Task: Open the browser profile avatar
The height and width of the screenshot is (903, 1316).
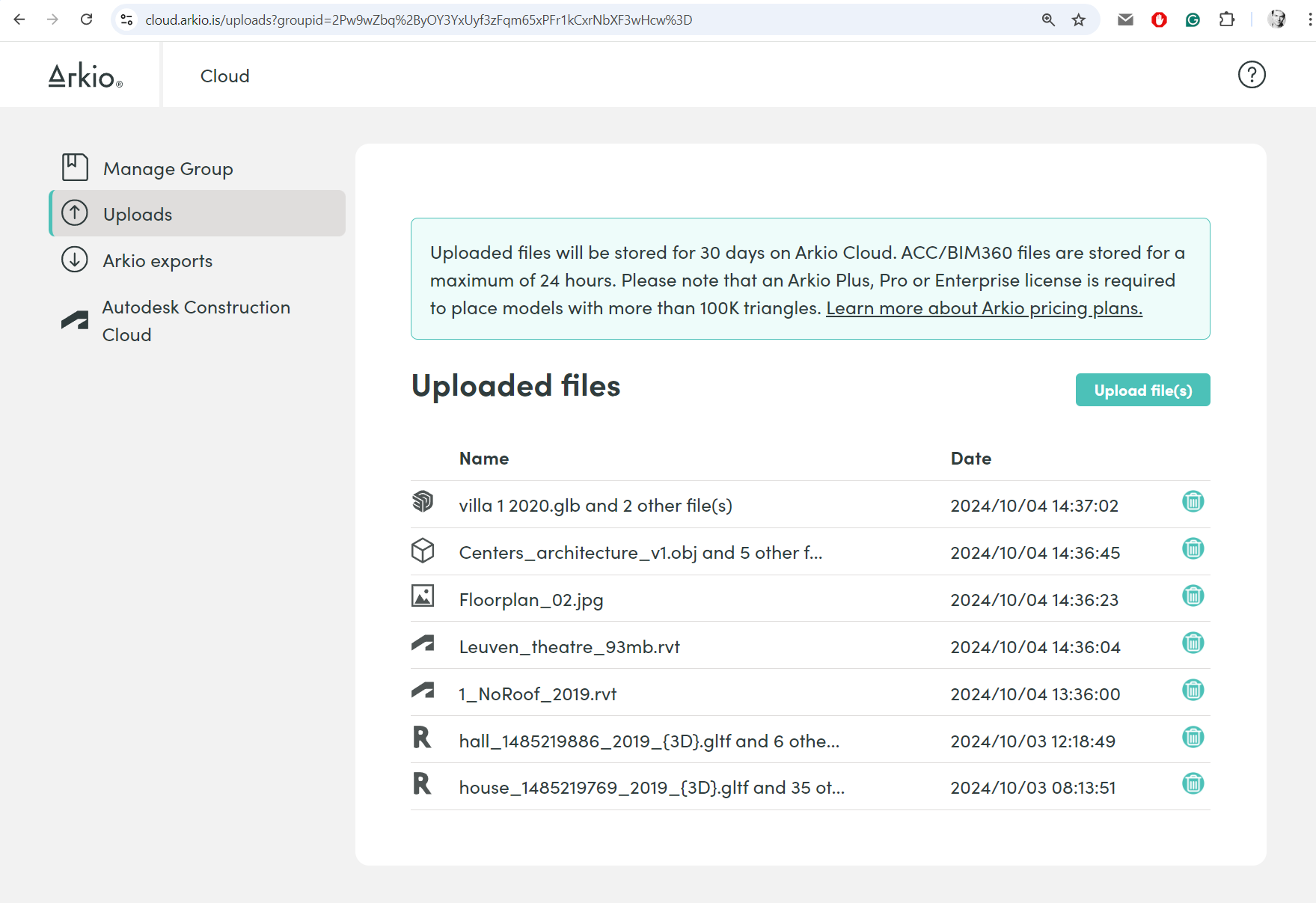Action: [x=1277, y=19]
